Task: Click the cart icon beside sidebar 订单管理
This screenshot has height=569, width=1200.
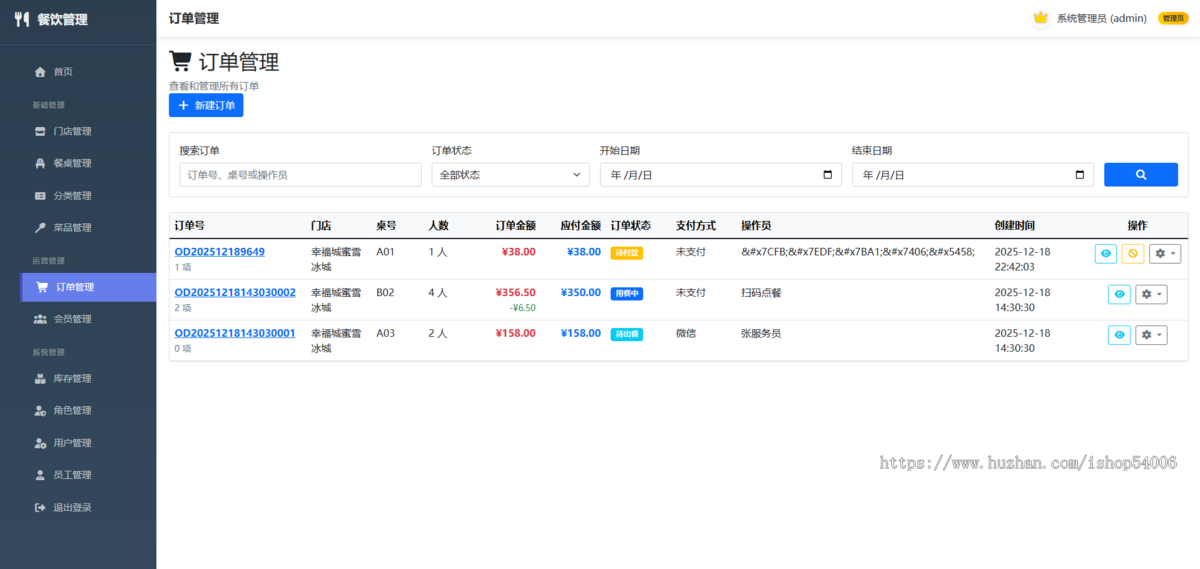Action: click(42, 287)
